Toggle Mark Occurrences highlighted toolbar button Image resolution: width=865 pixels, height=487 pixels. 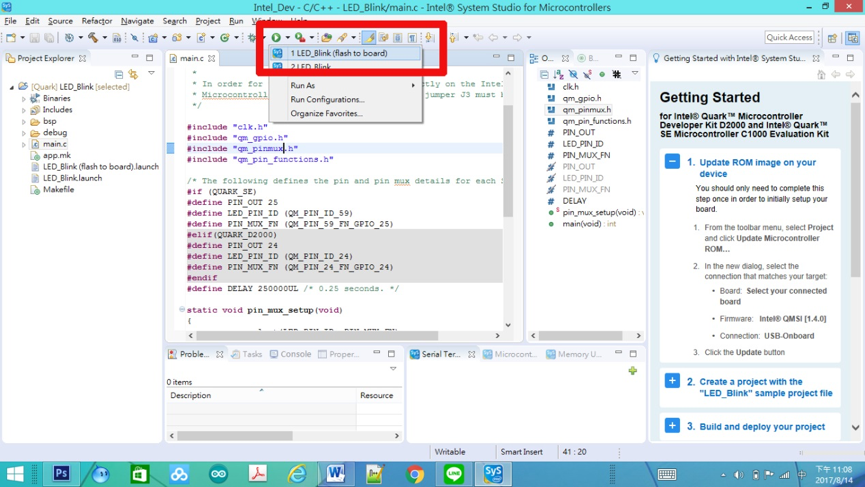point(369,38)
